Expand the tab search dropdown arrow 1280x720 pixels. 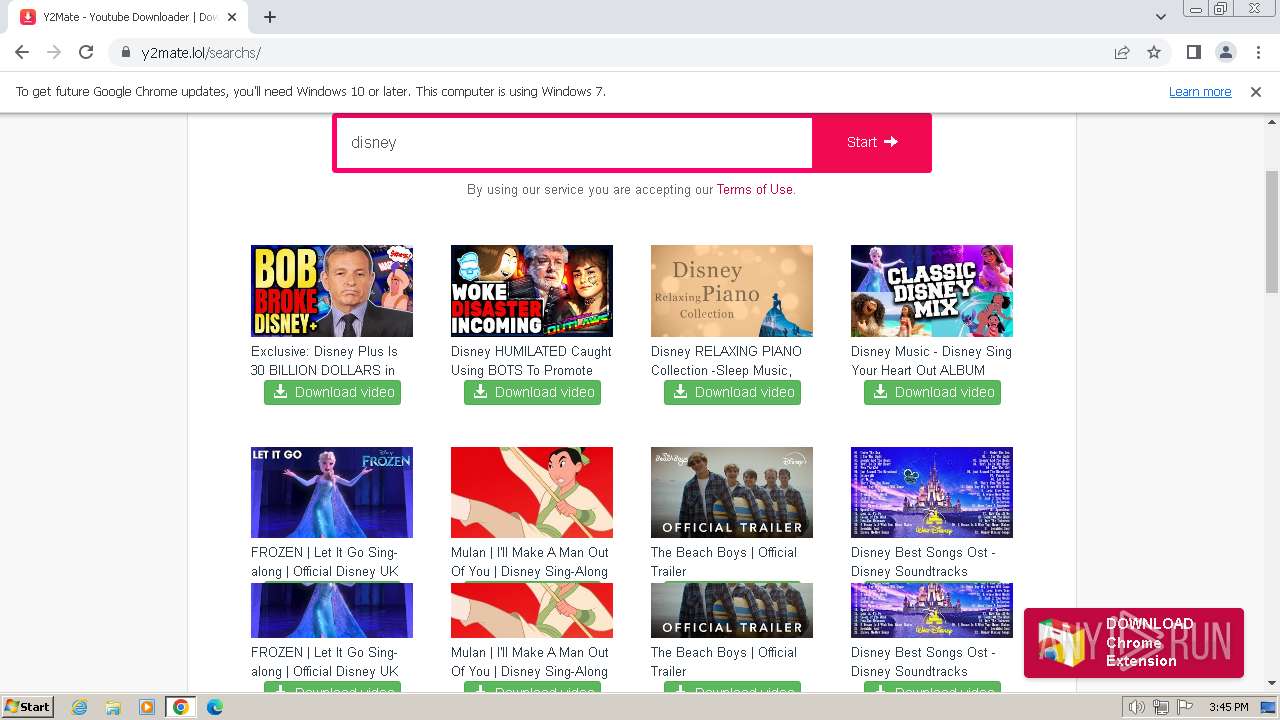coord(1161,17)
